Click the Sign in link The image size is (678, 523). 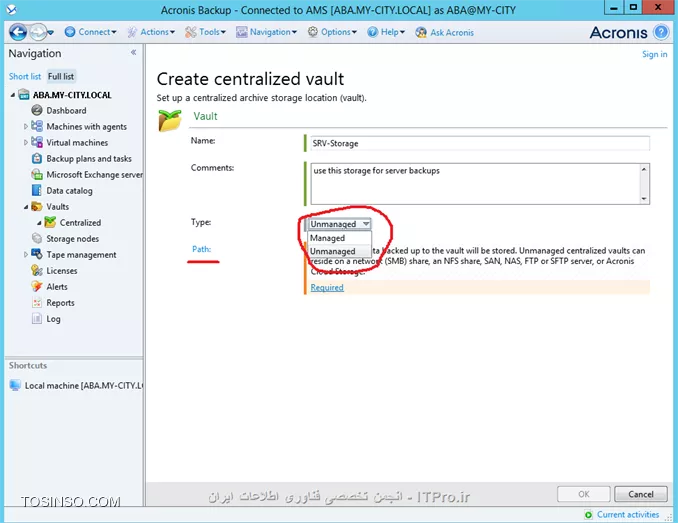point(654,54)
